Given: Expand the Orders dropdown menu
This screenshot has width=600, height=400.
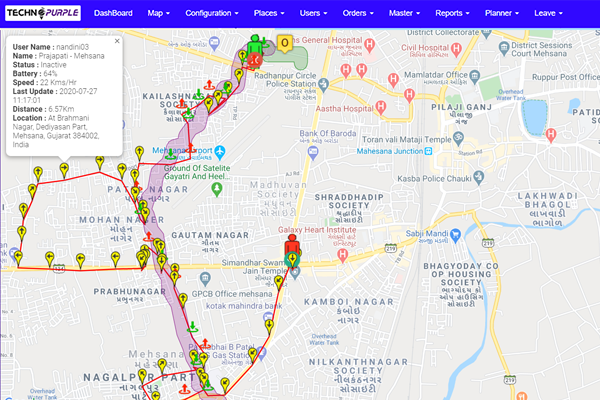Looking at the screenshot, I should 358,13.
